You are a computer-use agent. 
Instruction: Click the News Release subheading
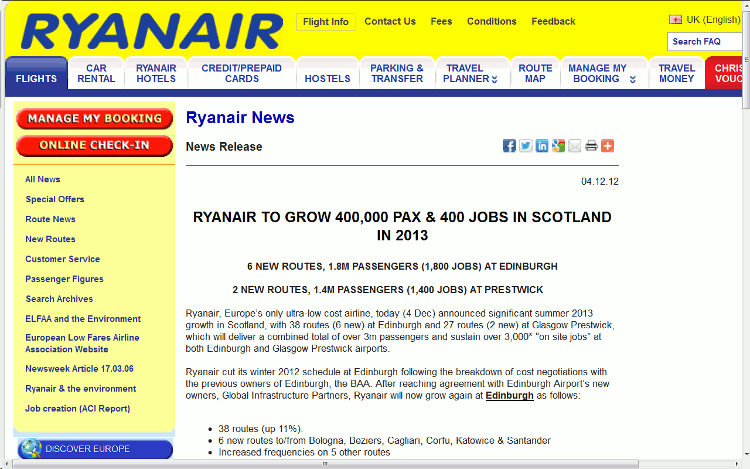tap(224, 147)
